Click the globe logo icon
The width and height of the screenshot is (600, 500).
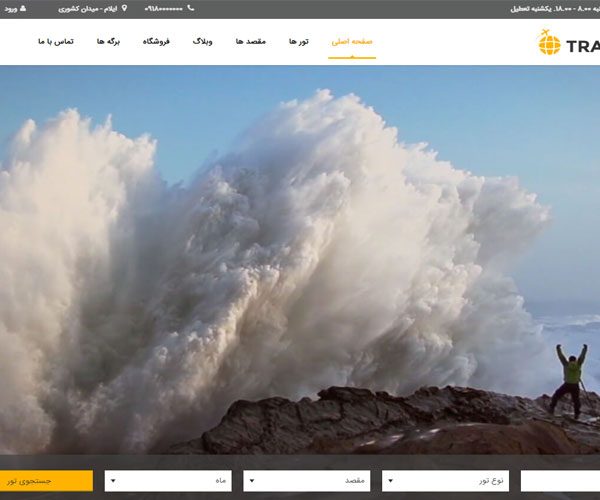pyautogui.click(x=549, y=42)
